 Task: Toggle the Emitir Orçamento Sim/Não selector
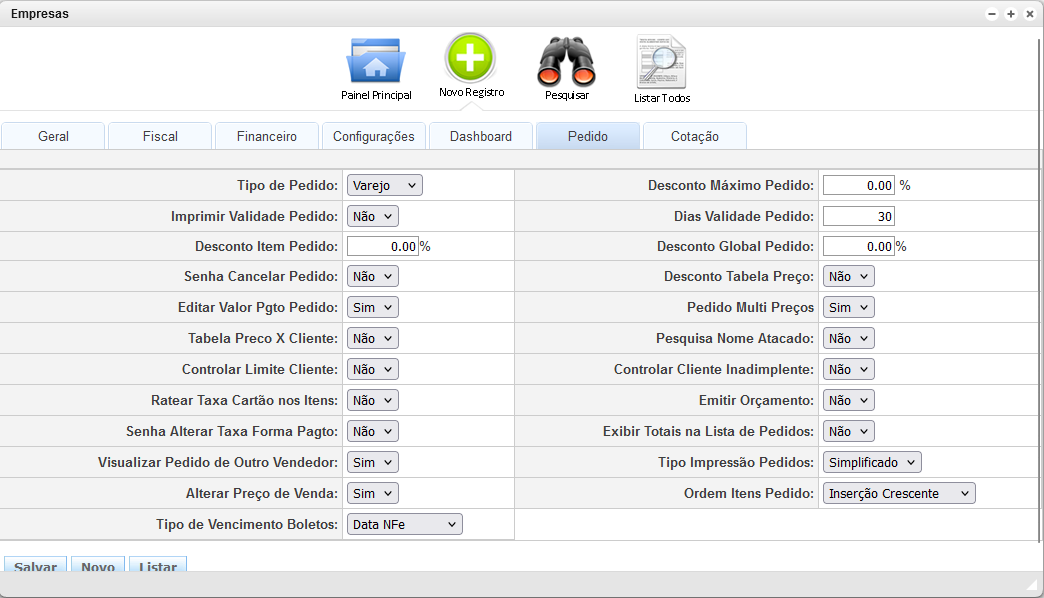[848, 400]
